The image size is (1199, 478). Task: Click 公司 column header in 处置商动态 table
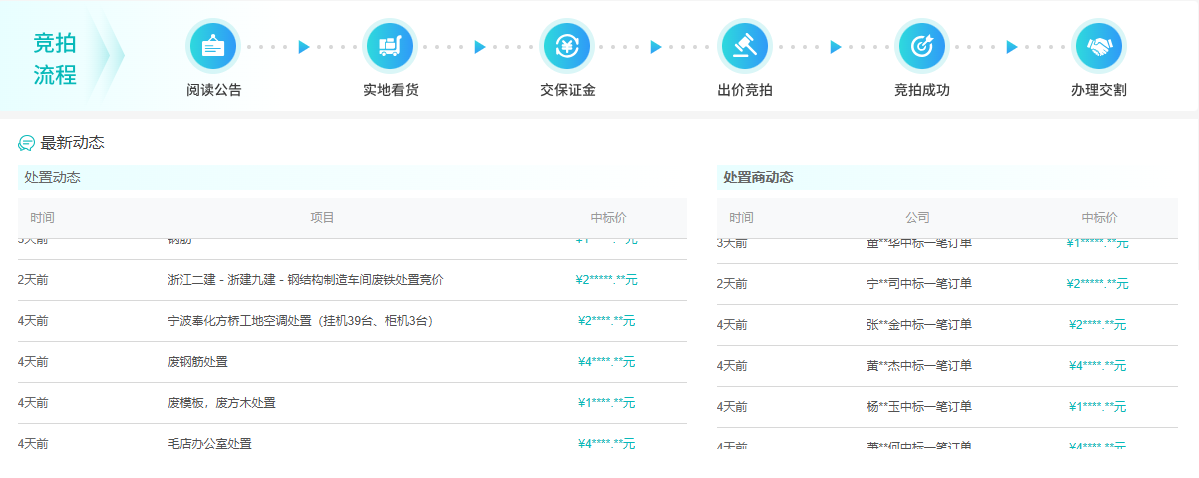coord(917,218)
